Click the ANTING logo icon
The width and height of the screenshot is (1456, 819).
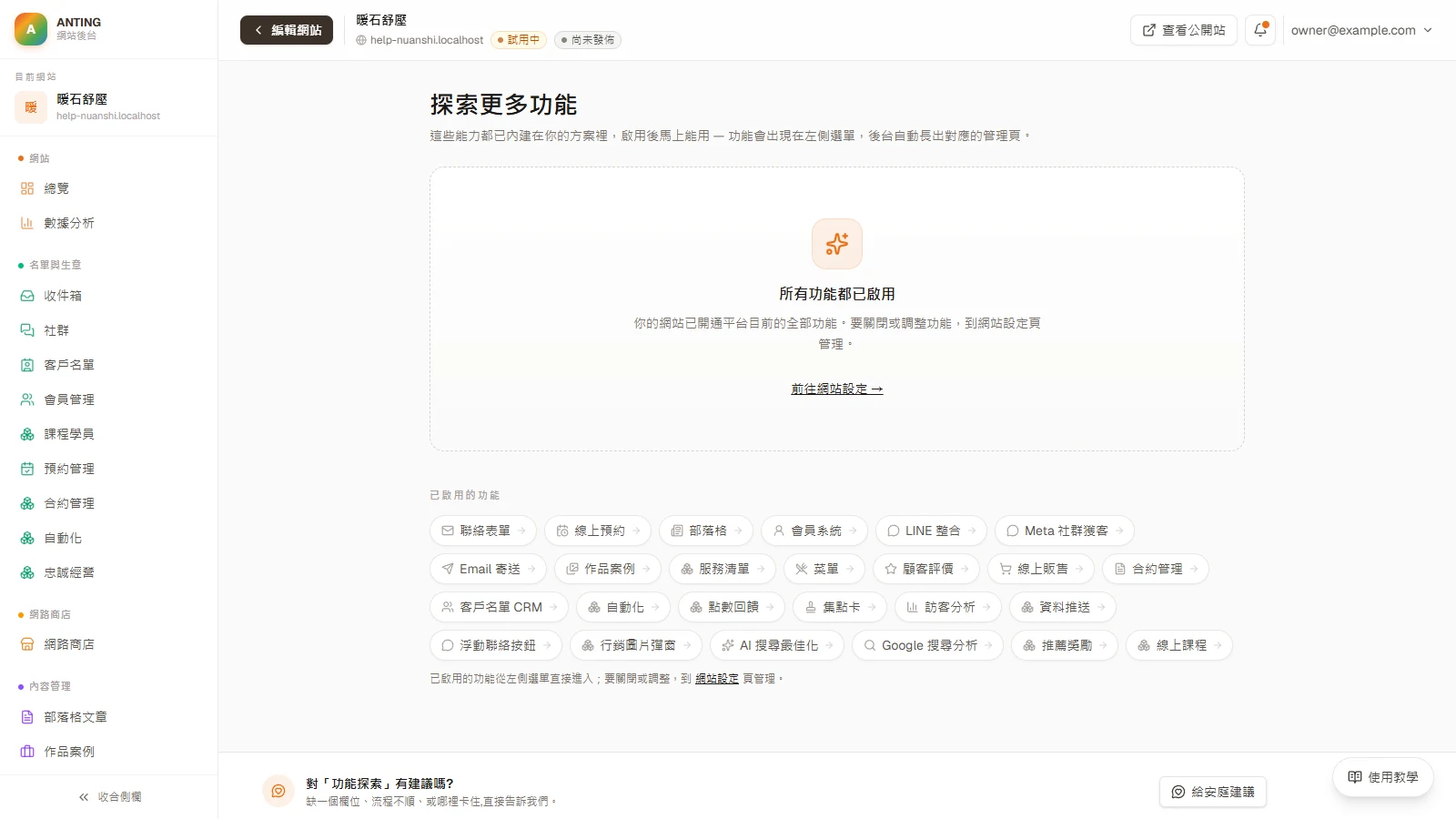point(31,29)
